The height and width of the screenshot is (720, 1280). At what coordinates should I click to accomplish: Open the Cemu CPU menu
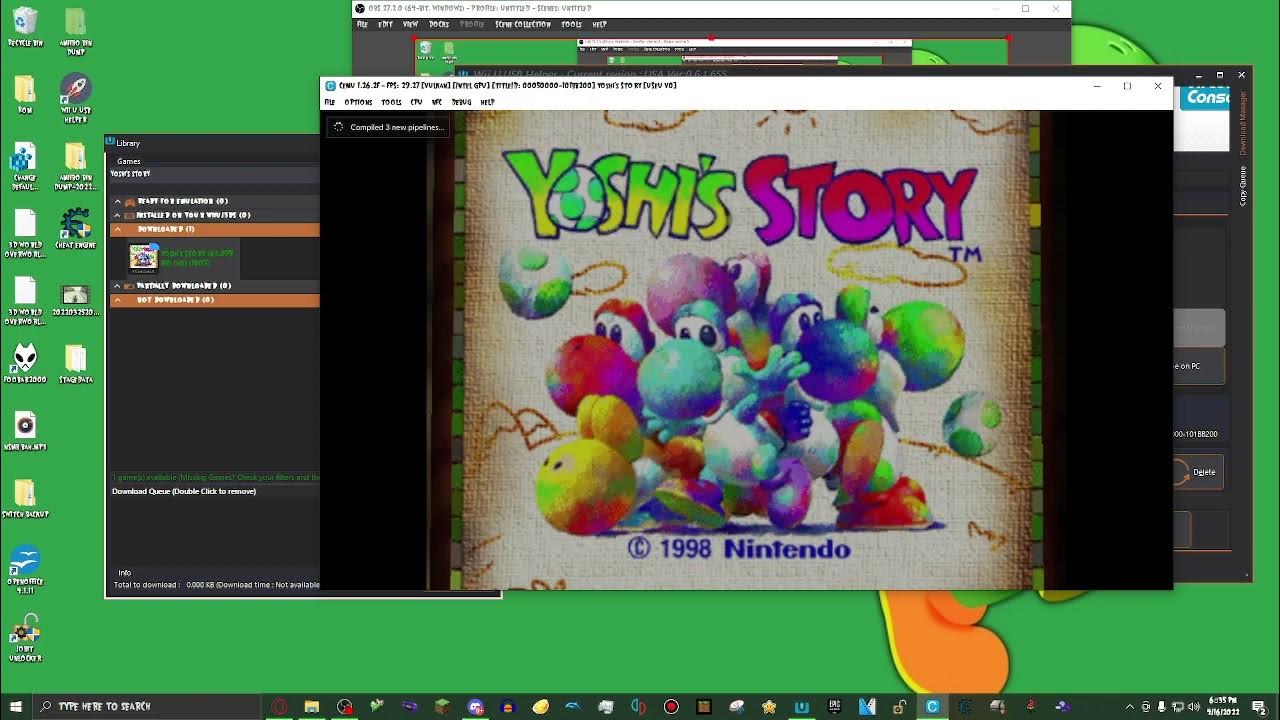(x=416, y=102)
